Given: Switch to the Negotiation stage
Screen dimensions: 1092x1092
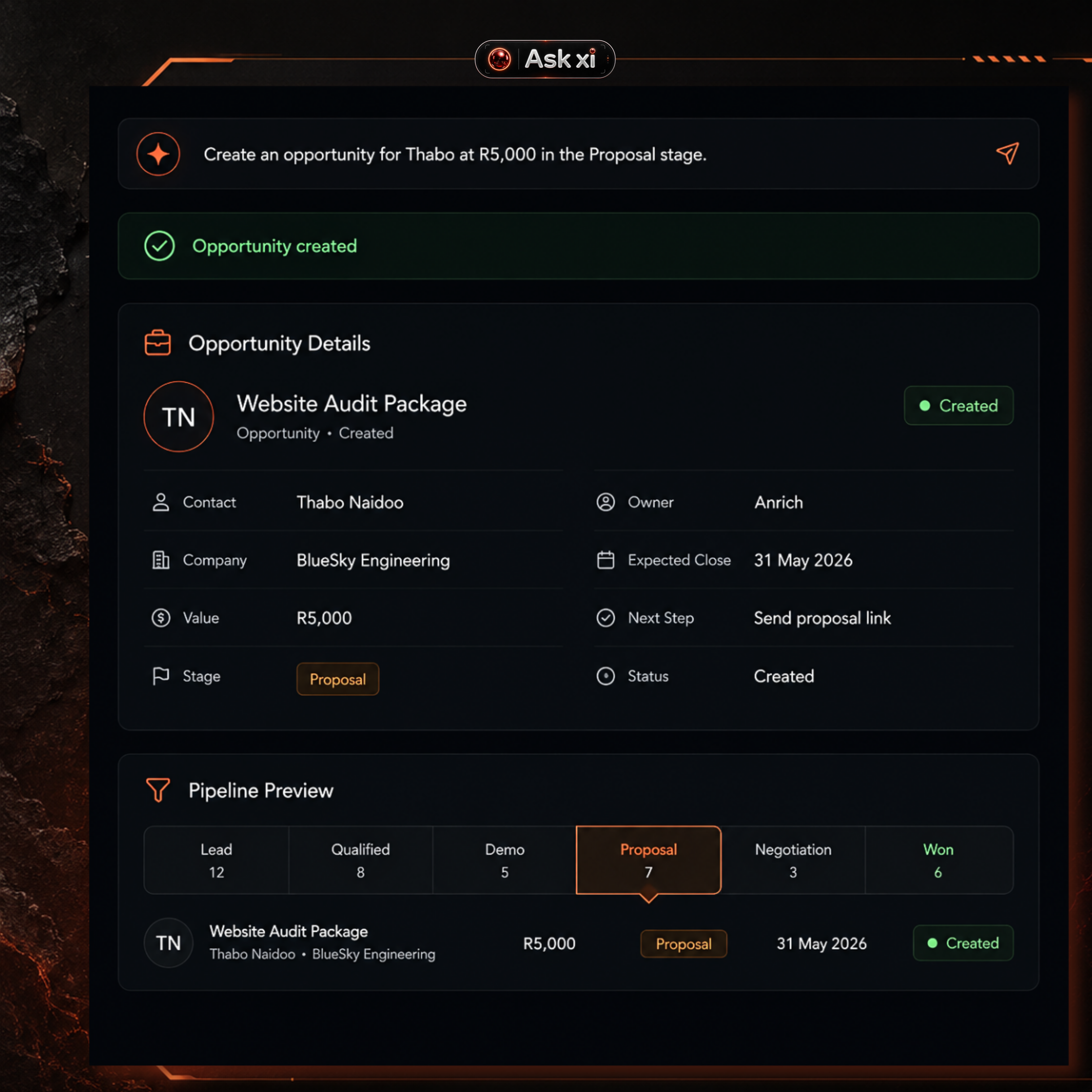Looking at the screenshot, I should coord(793,860).
